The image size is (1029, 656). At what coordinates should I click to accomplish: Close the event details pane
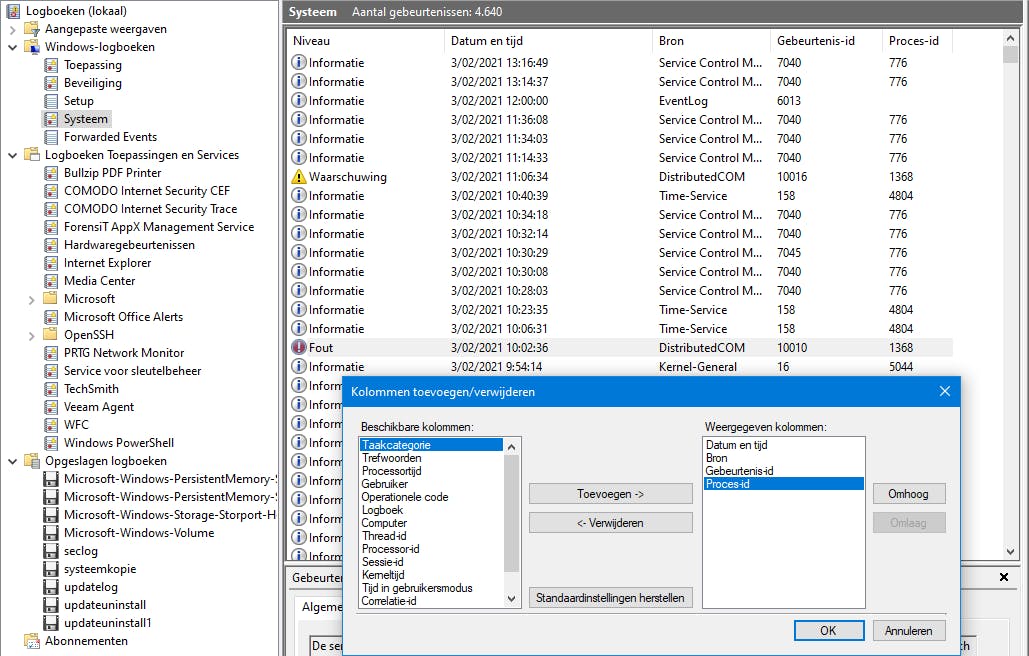click(1003, 577)
